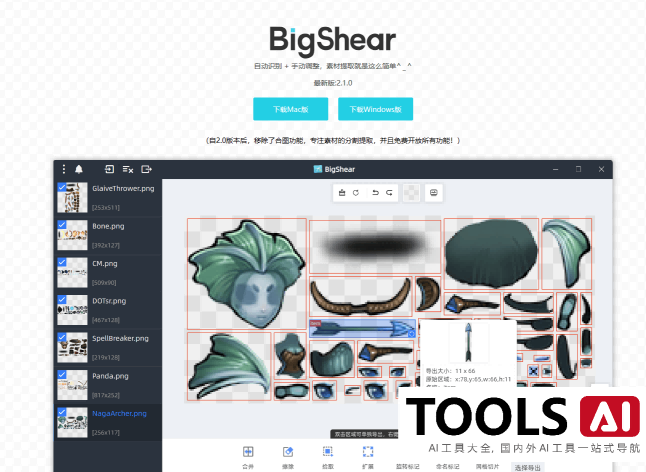This screenshot has width=646, height=472.
Task: Click the 选择导出 export button
Action: pos(527,467)
